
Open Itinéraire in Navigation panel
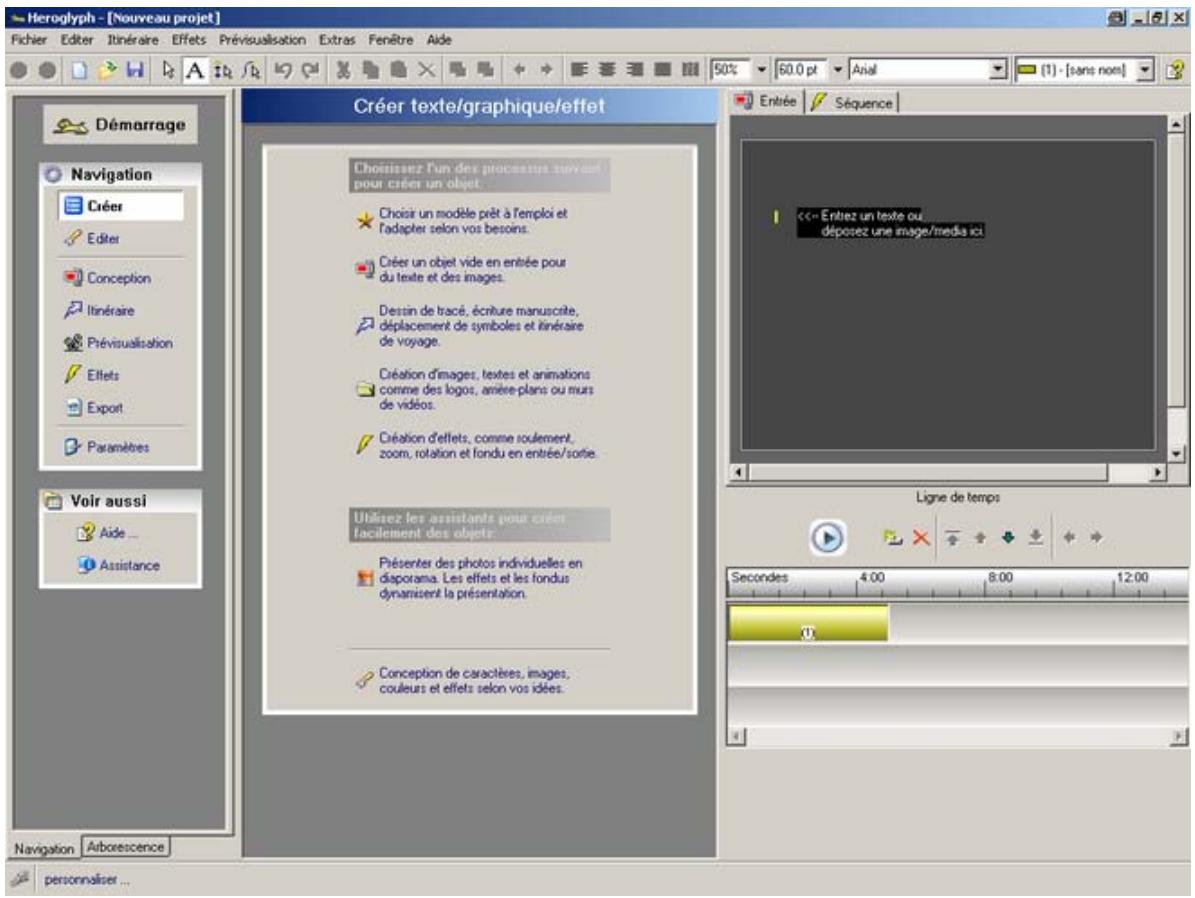tap(99, 310)
